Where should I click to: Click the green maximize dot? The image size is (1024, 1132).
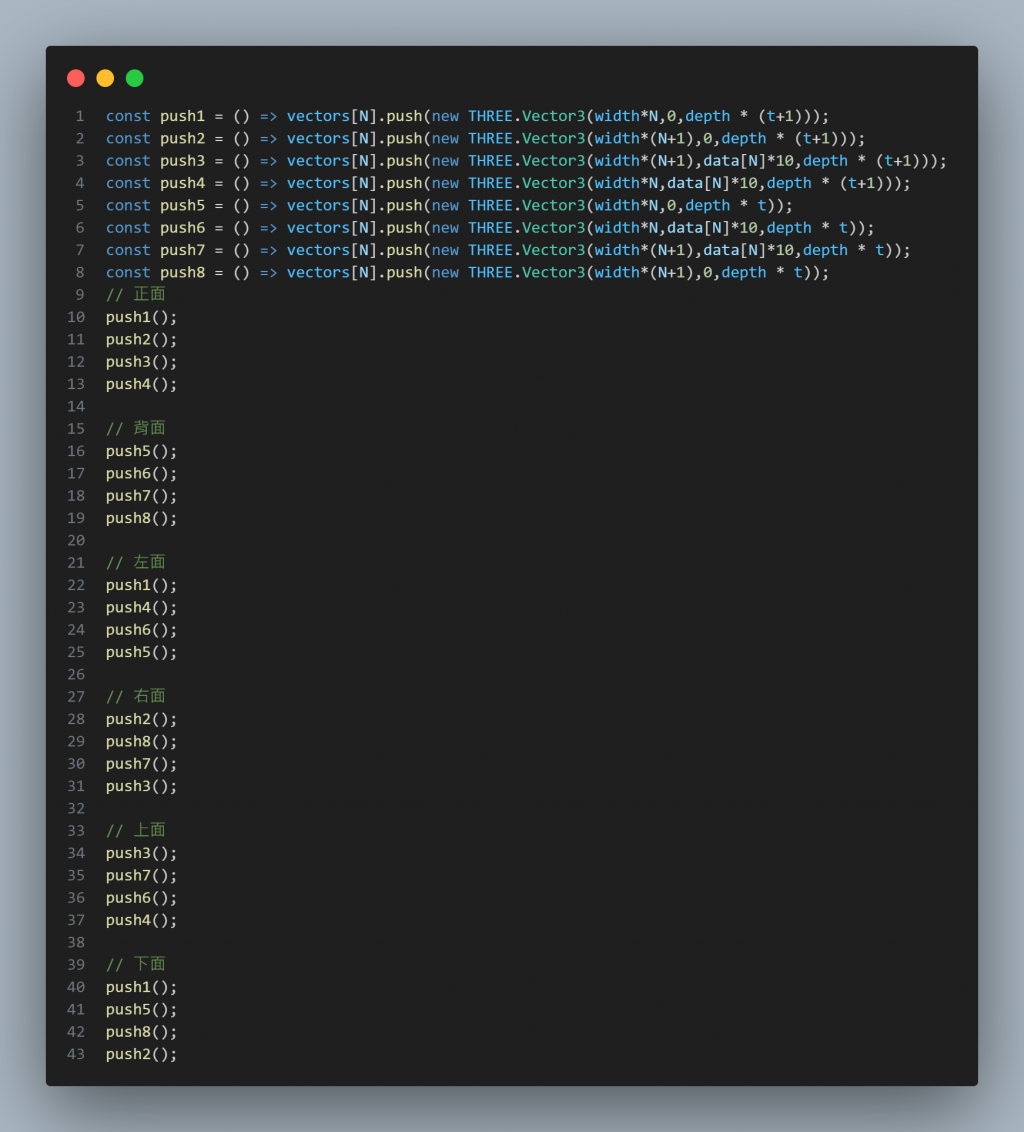(134, 78)
